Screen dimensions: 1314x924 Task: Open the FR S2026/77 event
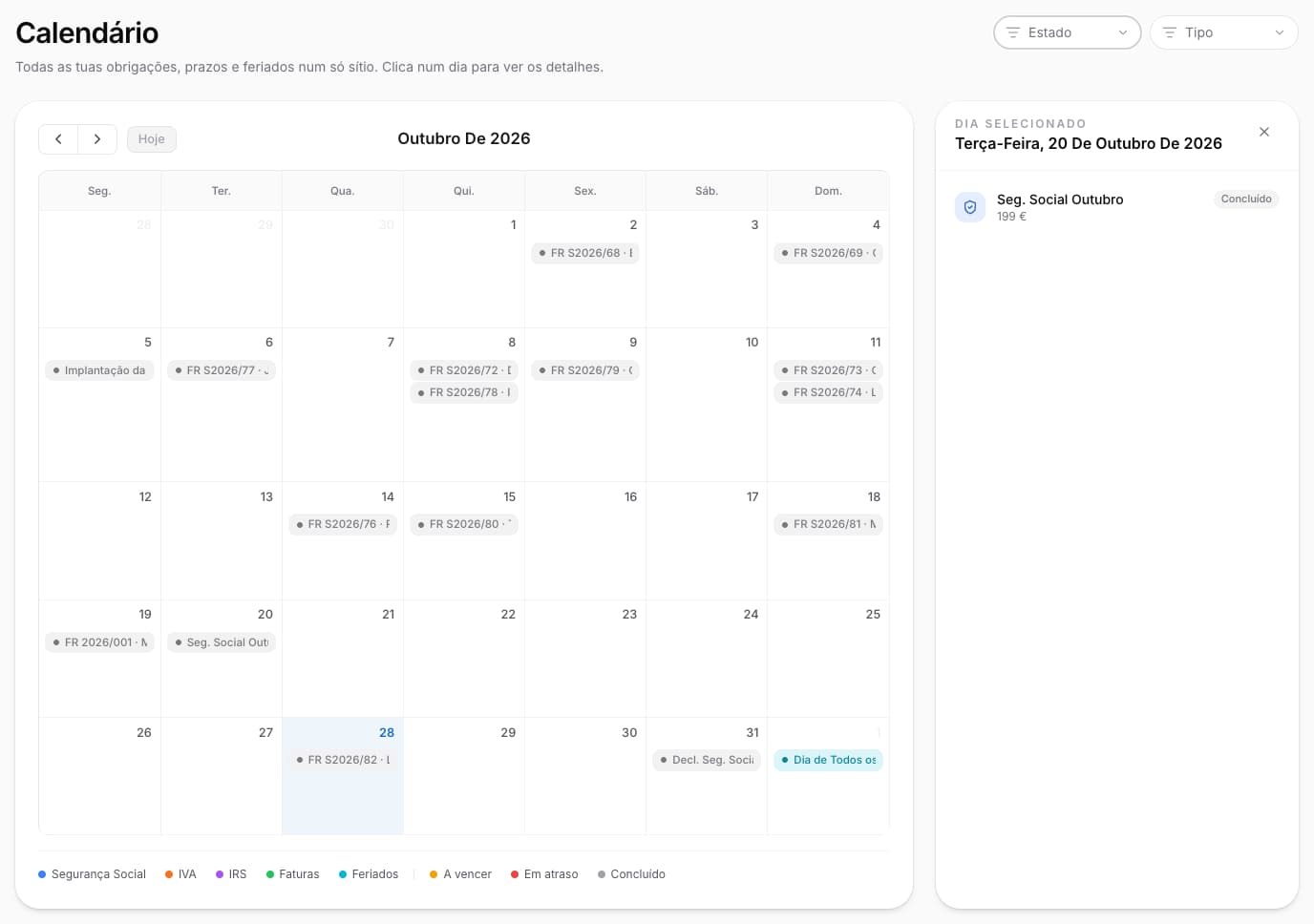click(222, 370)
